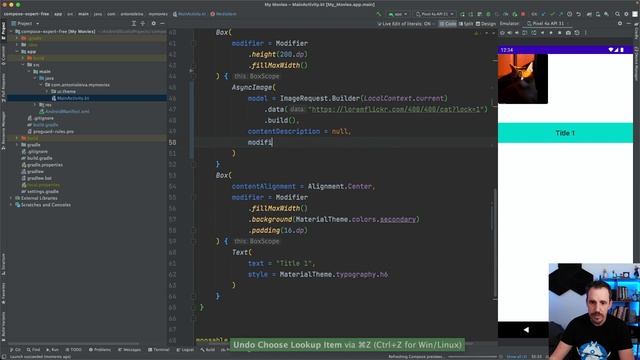Place the cursor on code line 50 modifi
This screenshot has height=360, width=640.
point(260,142)
